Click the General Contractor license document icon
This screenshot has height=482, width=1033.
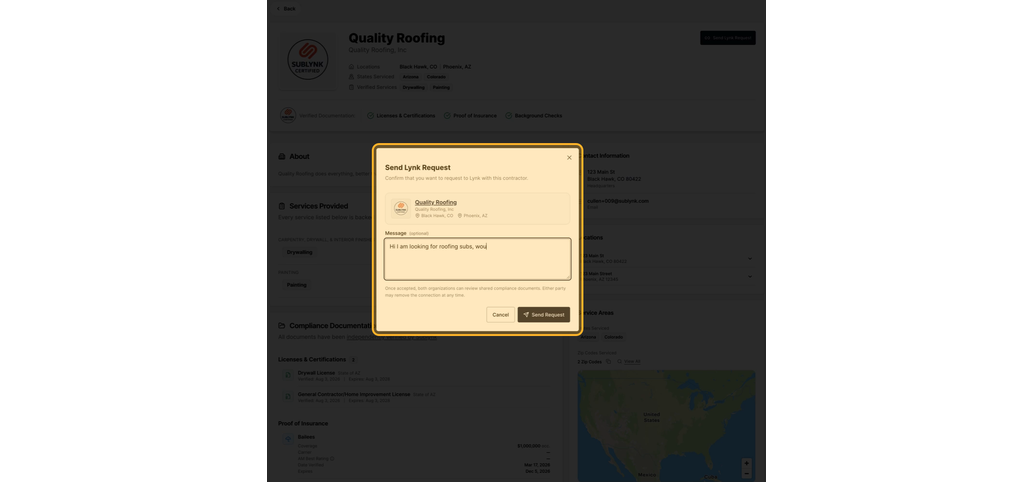[288, 397]
